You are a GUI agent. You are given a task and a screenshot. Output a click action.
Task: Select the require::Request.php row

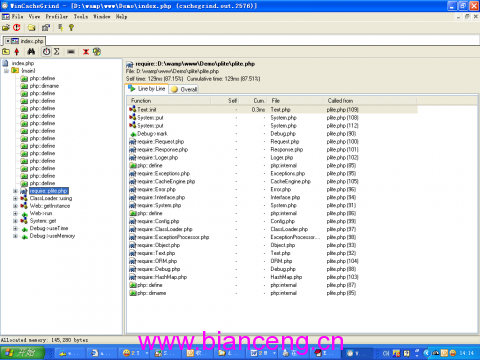point(273,142)
